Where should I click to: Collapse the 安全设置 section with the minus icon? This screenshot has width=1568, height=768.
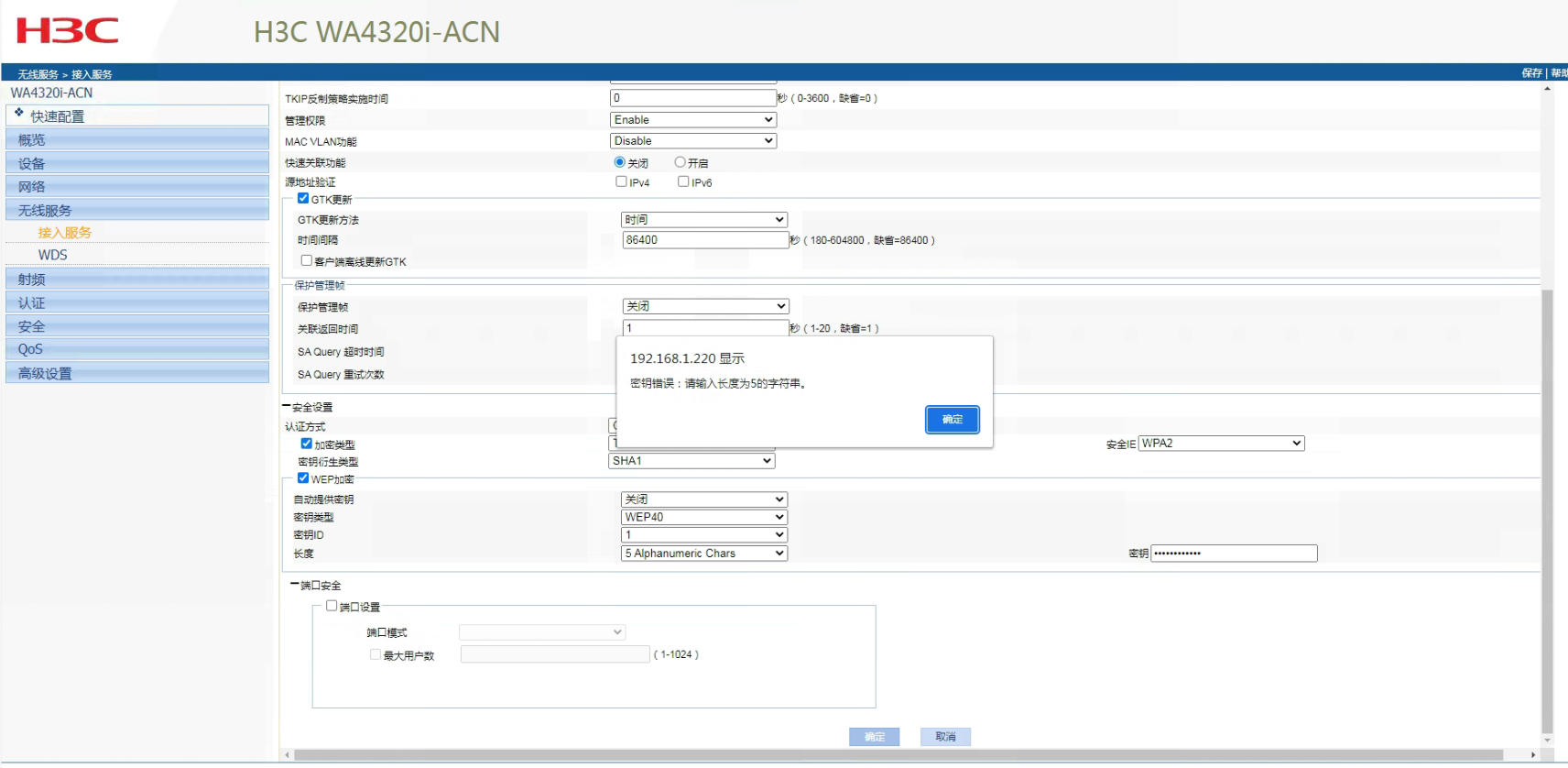tap(287, 406)
